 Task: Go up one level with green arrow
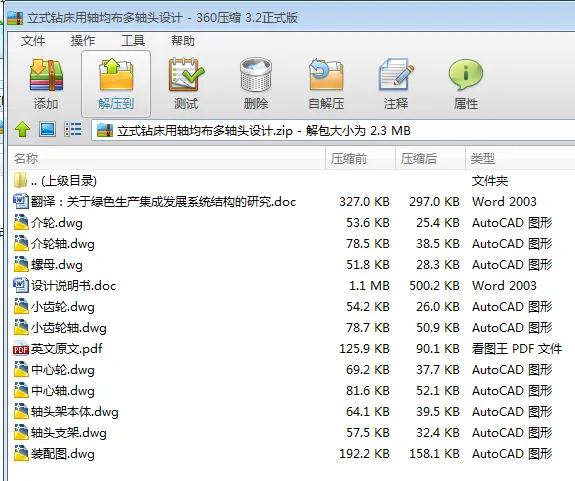(x=22, y=130)
